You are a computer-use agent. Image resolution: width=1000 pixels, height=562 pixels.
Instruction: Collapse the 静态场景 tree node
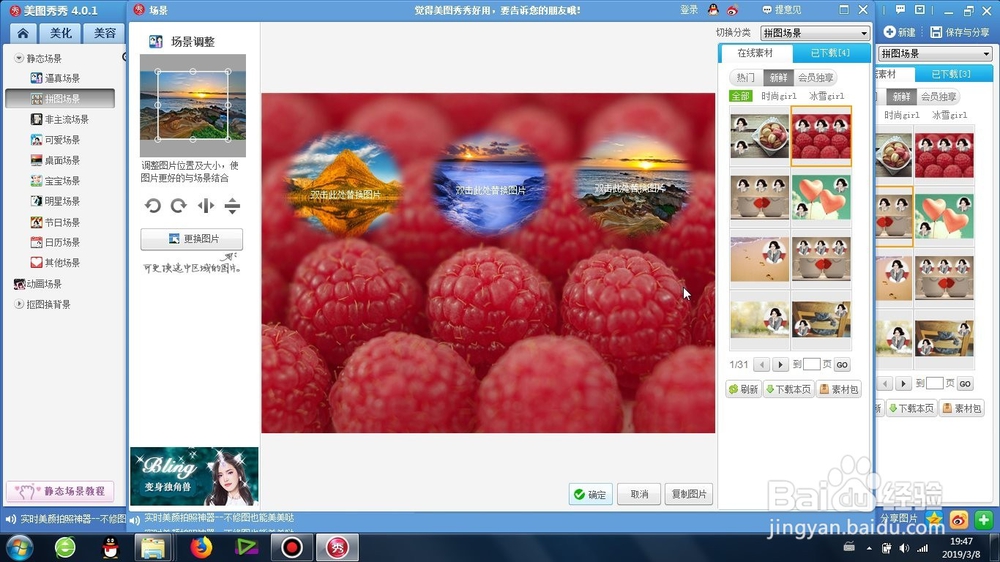pyautogui.click(x=18, y=58)
